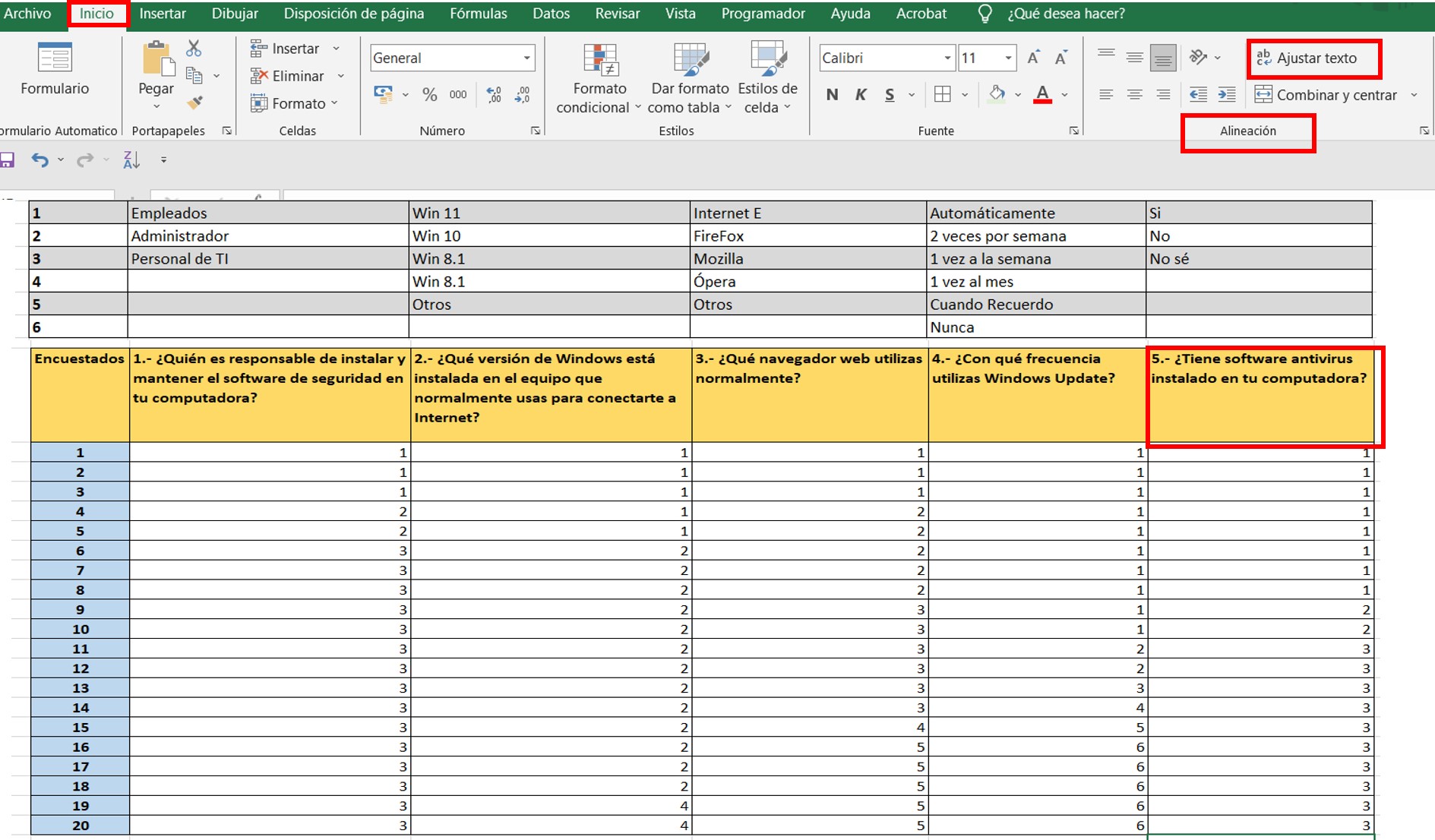
Task: Open the Archivo tab
Action: tap(27, 14)
